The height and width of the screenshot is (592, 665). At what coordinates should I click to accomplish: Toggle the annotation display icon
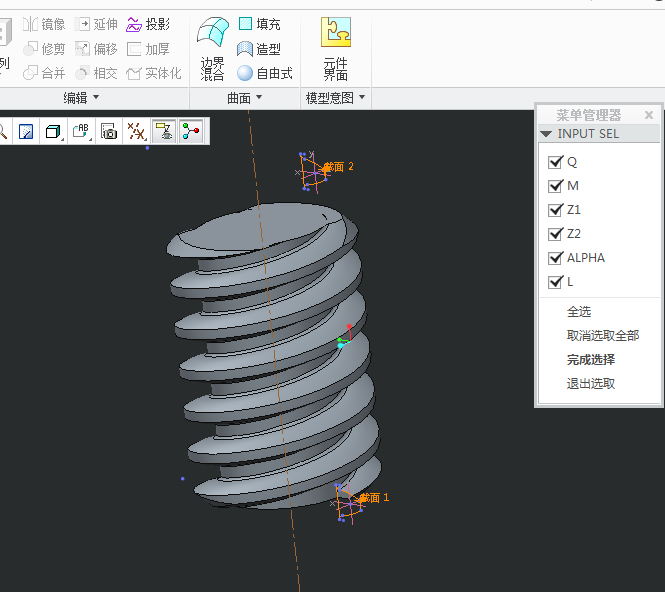[164, 131]
